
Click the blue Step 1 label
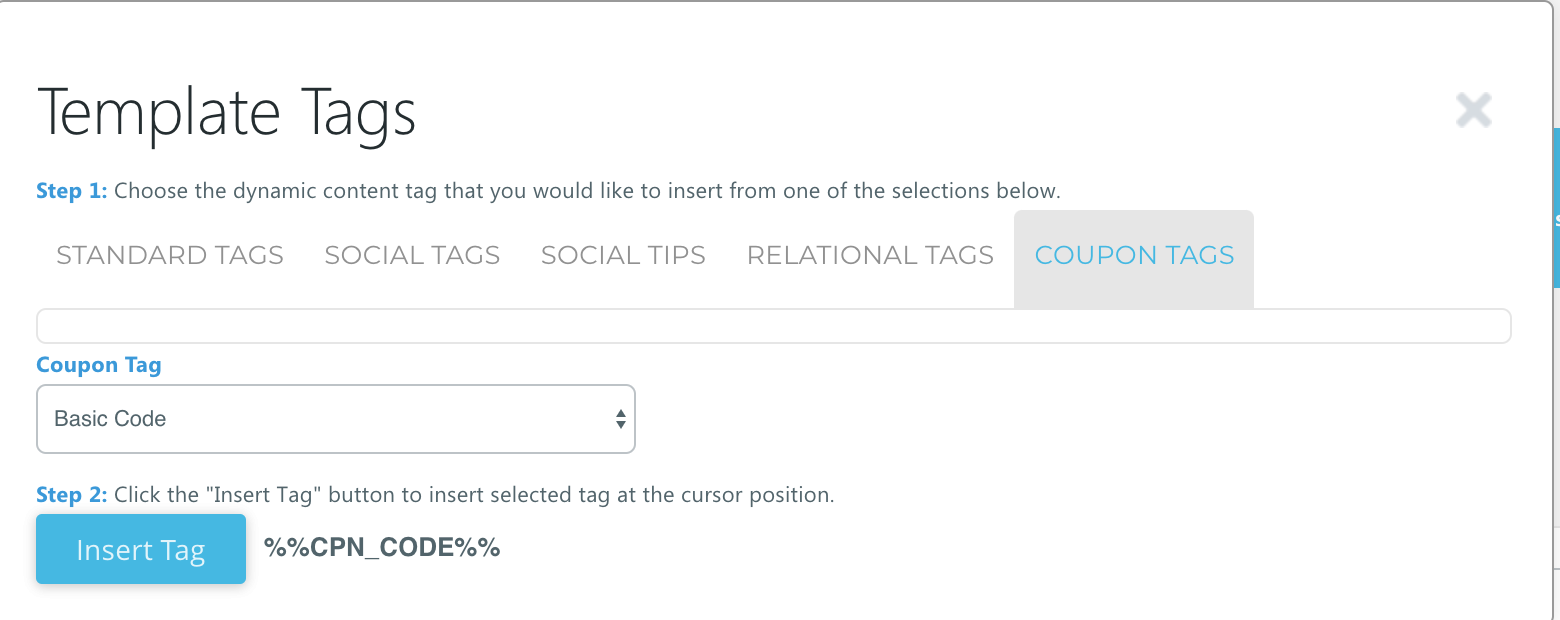71,191
